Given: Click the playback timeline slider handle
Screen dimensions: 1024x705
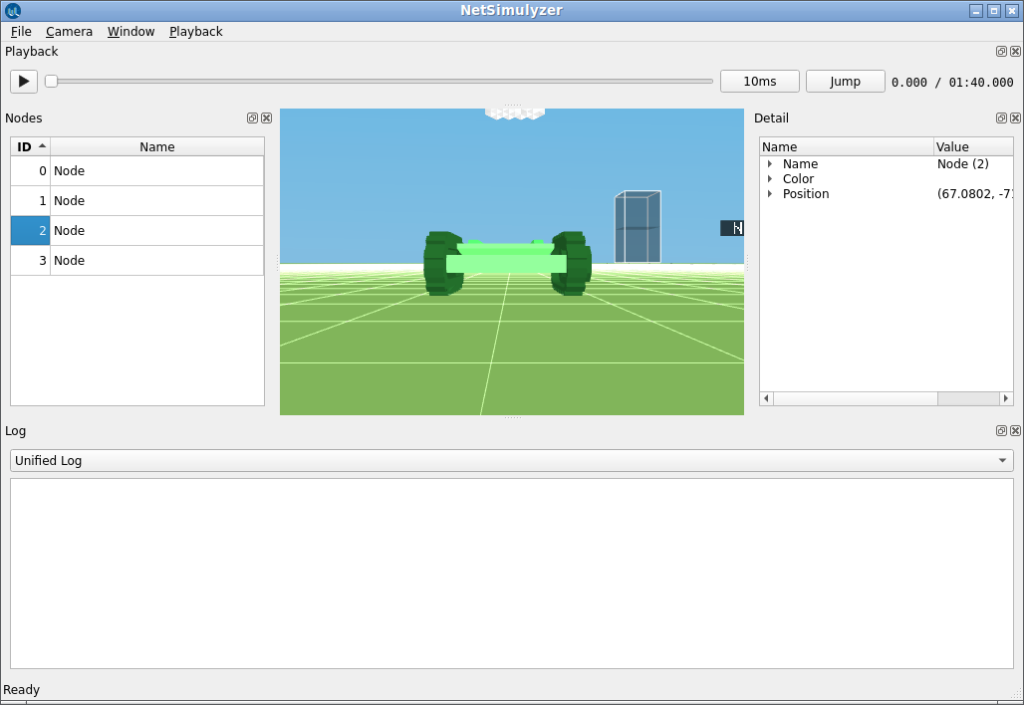Looking at the screenshot, I should 50,81.
